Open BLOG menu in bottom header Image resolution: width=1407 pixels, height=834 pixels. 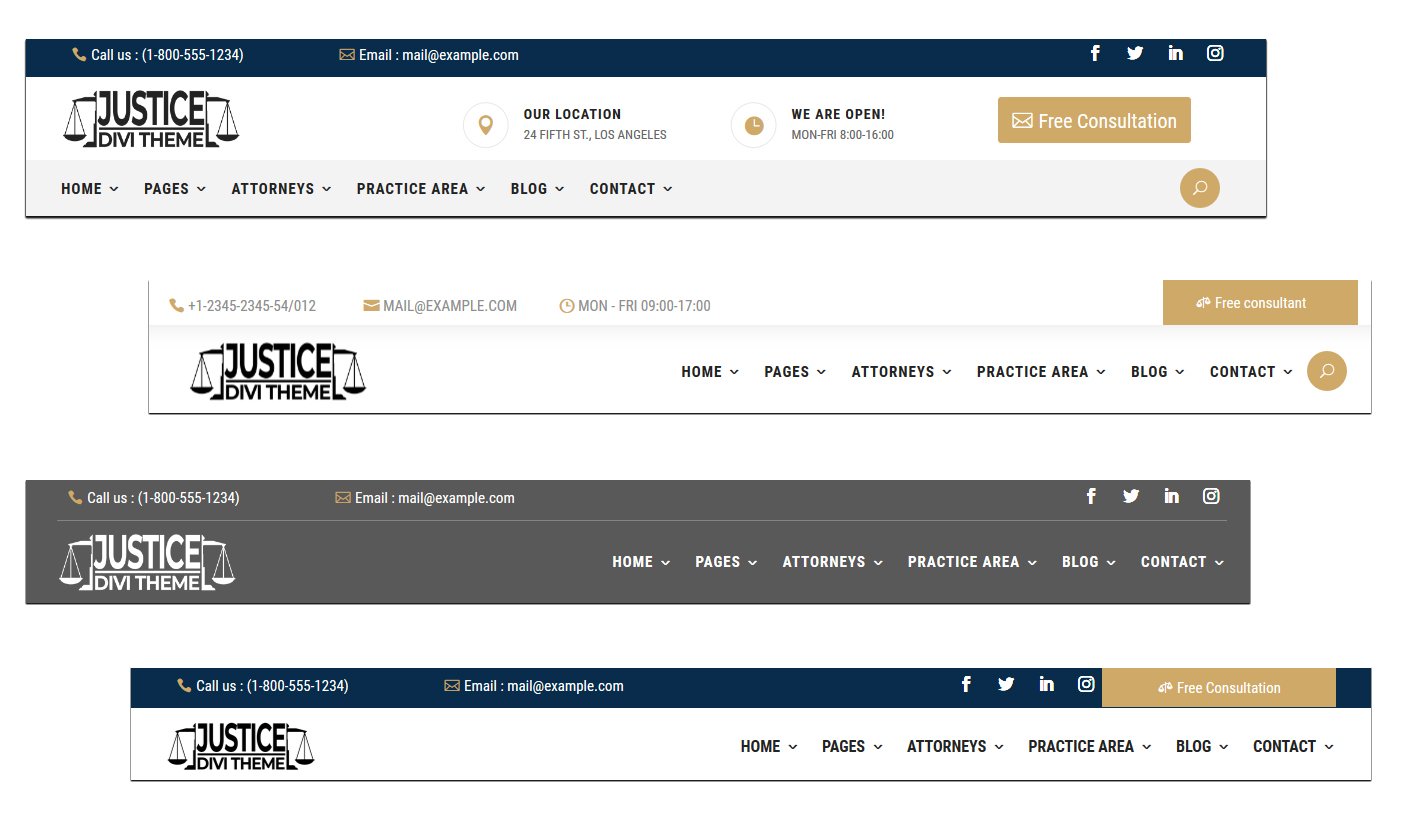(1202, 746)
